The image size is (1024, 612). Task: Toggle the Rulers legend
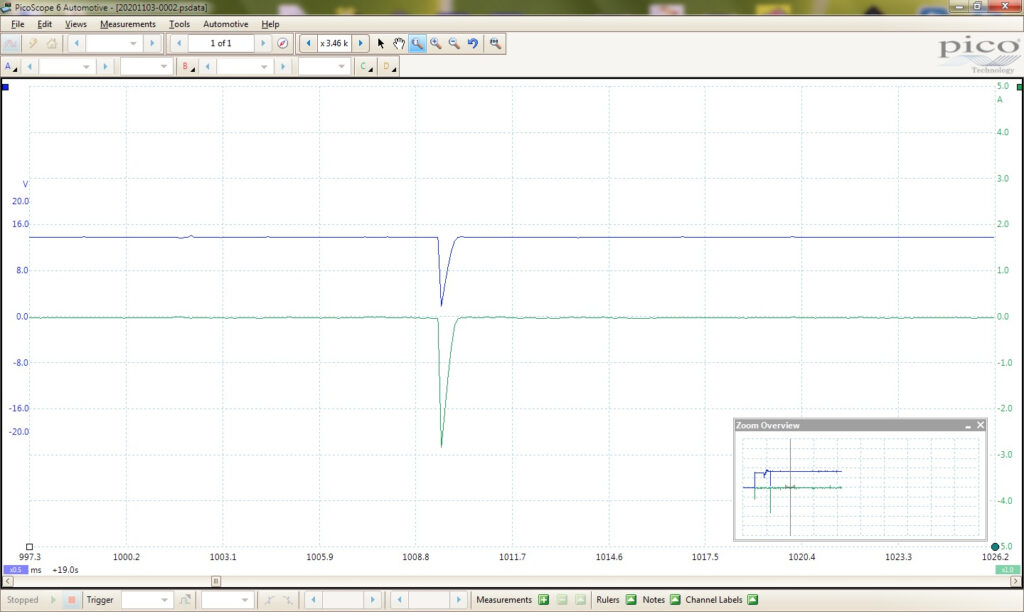pyautogui.click(x=631, y=600)
